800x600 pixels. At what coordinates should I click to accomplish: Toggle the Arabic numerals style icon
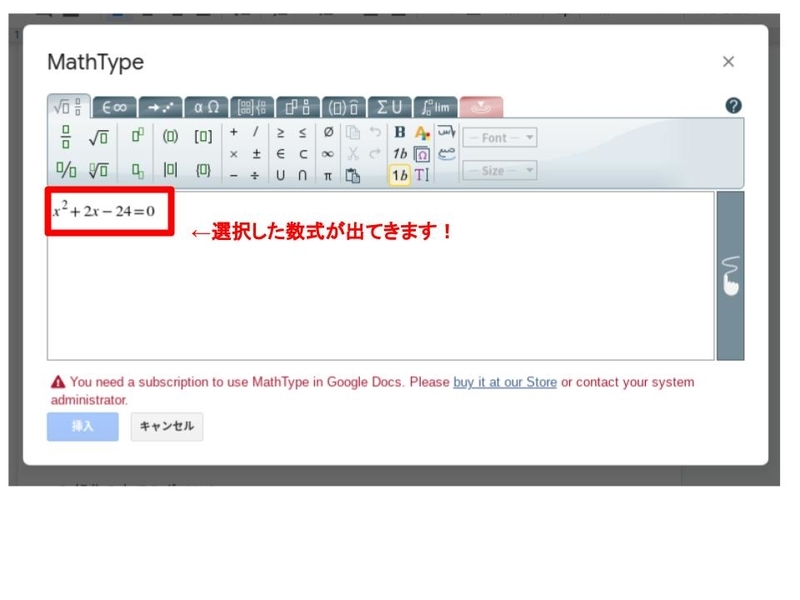coord(446,154)
